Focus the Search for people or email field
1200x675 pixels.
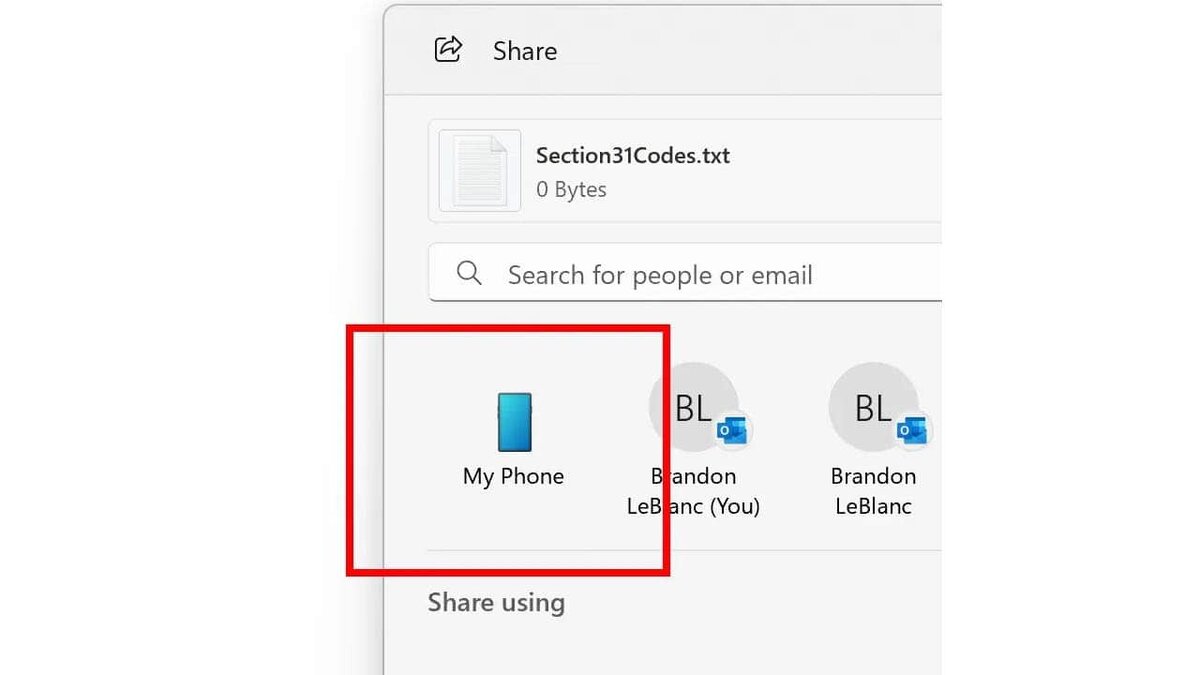click(685, 274)
